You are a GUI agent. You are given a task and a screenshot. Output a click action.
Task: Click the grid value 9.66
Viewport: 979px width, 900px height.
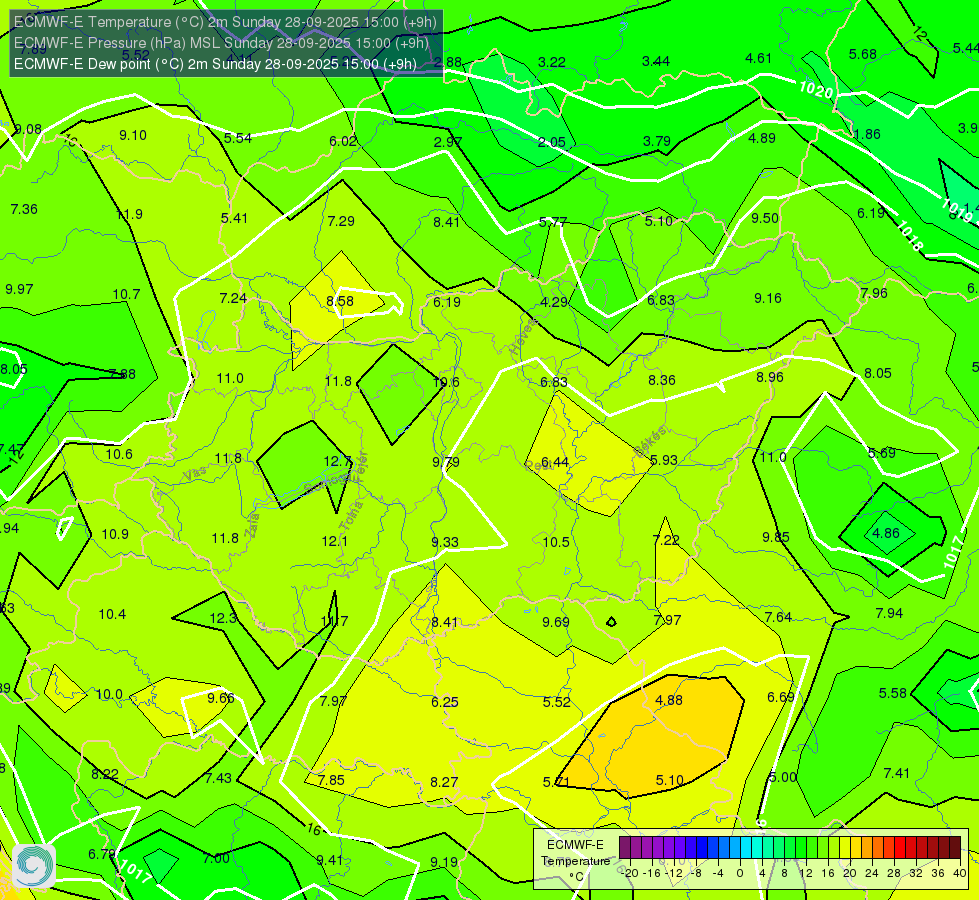point(220,698)
